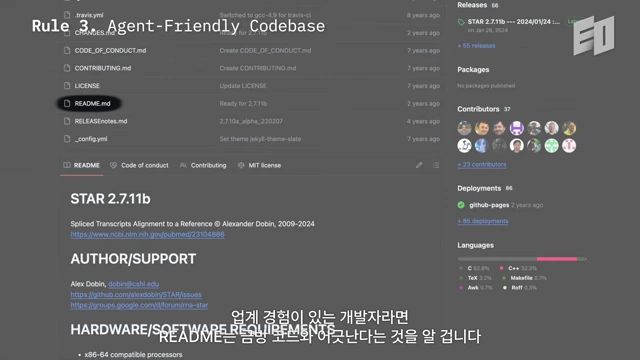The width and height of the screenshot is (640, 360).
Task: Click MIT license scale icon
Action: (241, 165)
